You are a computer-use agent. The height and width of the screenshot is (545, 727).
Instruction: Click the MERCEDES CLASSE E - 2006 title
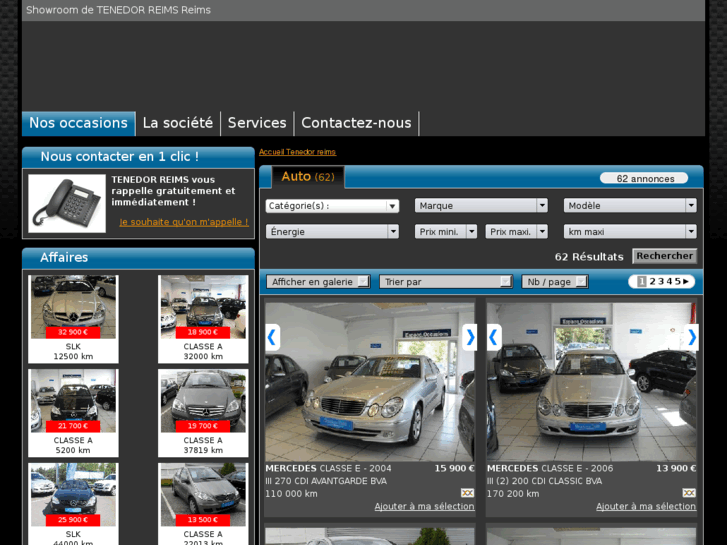click(x=550, y=468)
